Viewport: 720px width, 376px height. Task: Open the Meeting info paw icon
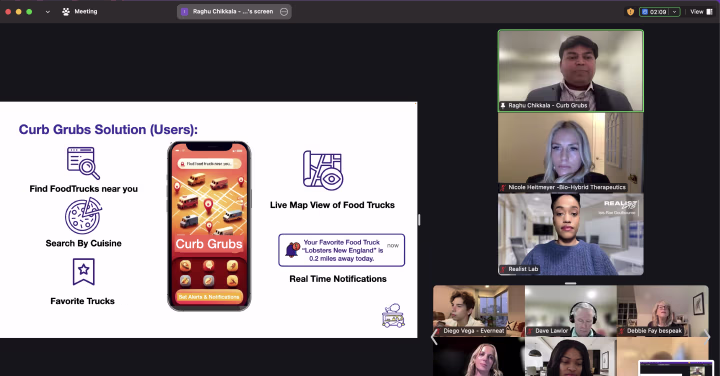point(66,12)
